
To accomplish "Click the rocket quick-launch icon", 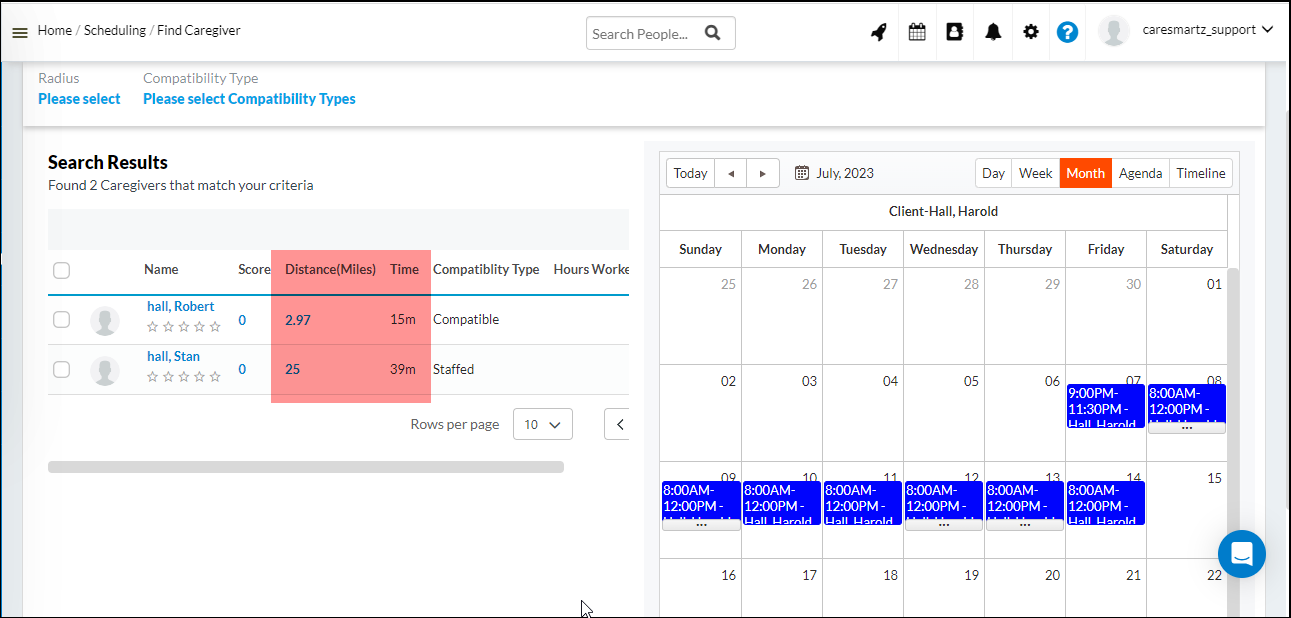I will 879,32.
